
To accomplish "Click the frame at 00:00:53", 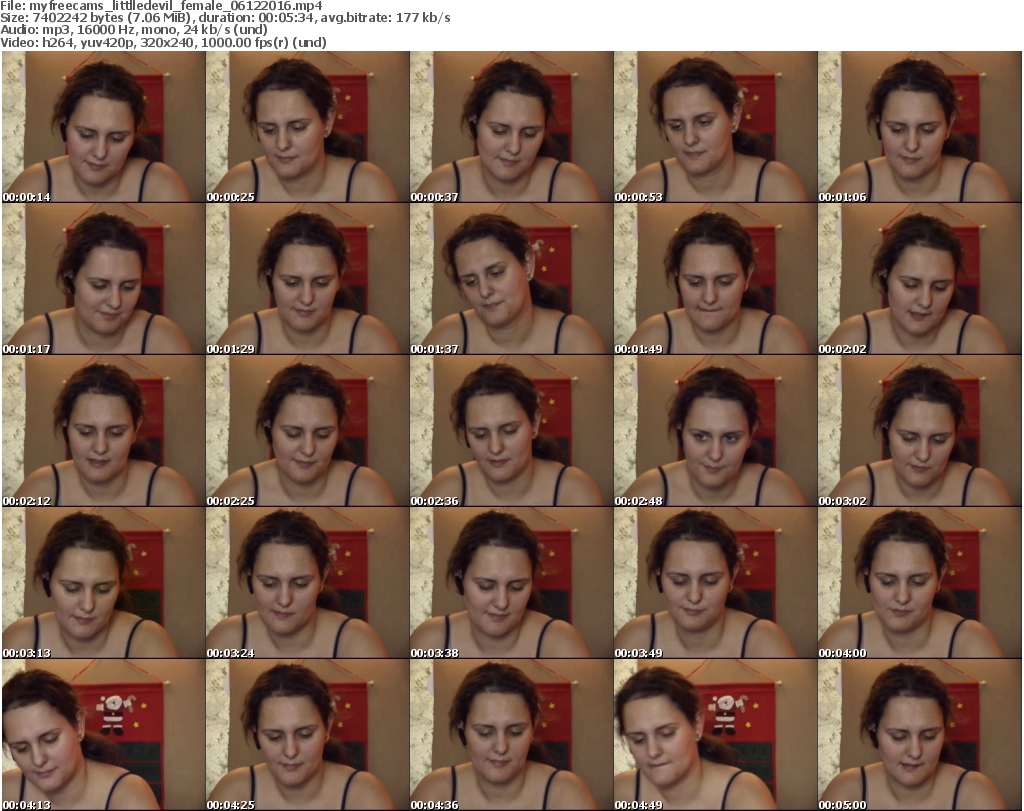I will 714,127.
